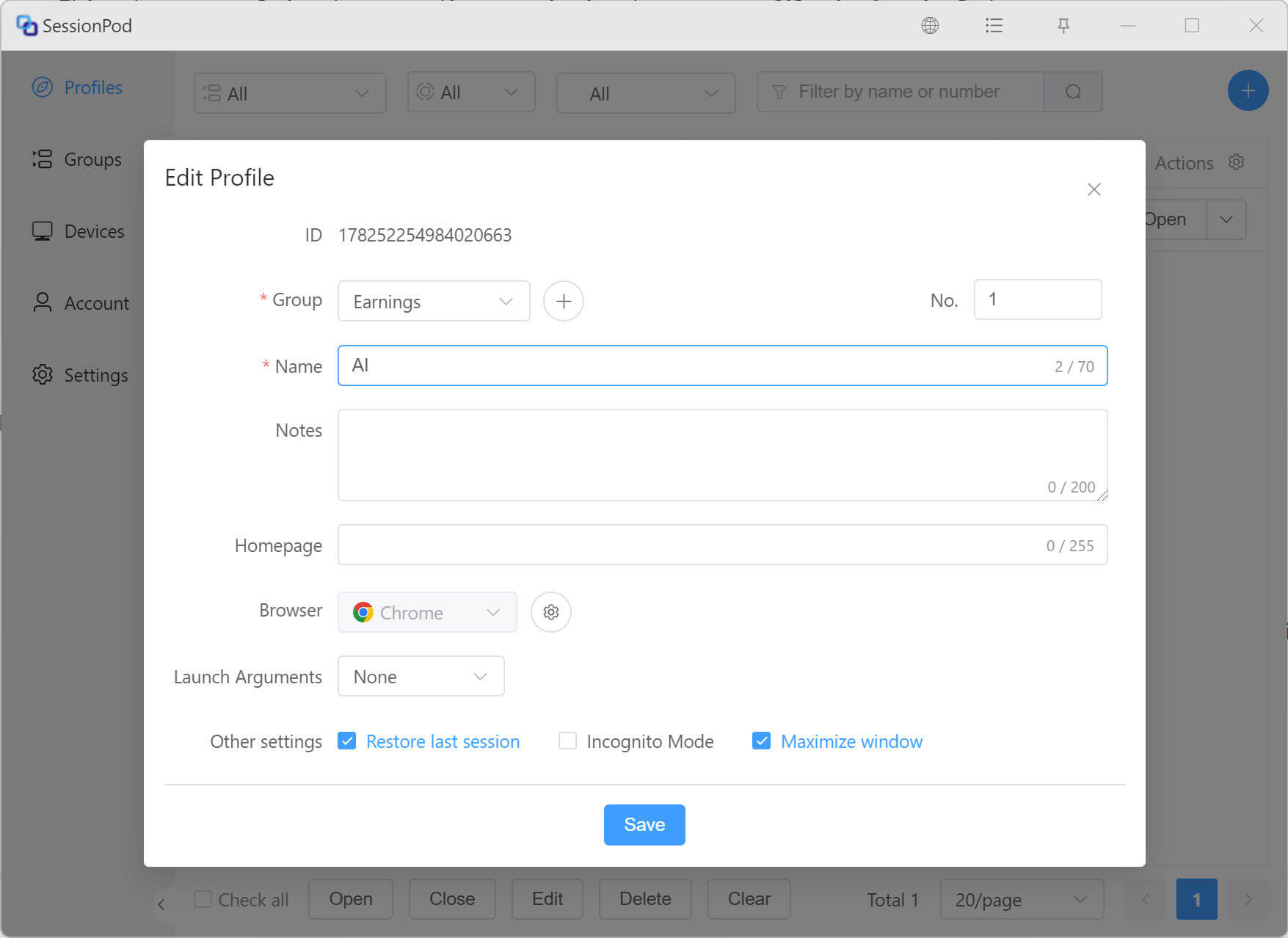Click the list menu icon in title bar
The image size is (1288, 938).
(994, 26)
